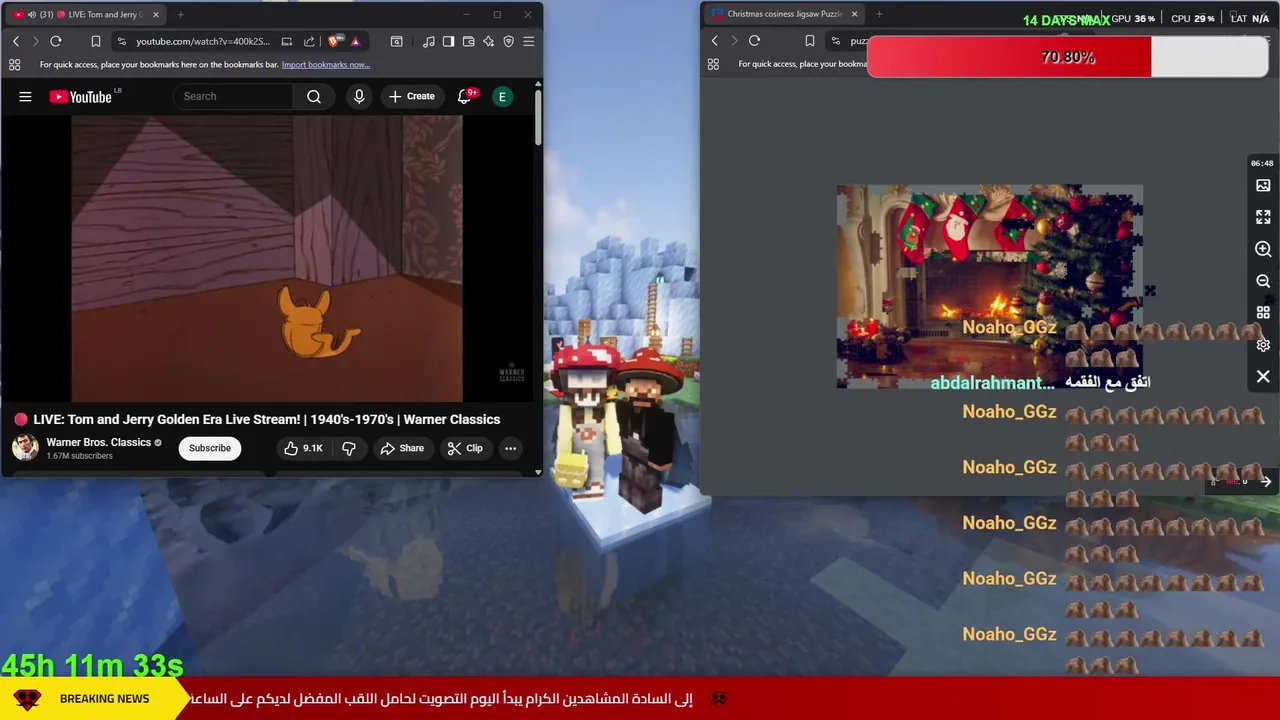This screenshot has width=1280, height=720.
Task: Open the account avatar E menu
Action: 503,96
